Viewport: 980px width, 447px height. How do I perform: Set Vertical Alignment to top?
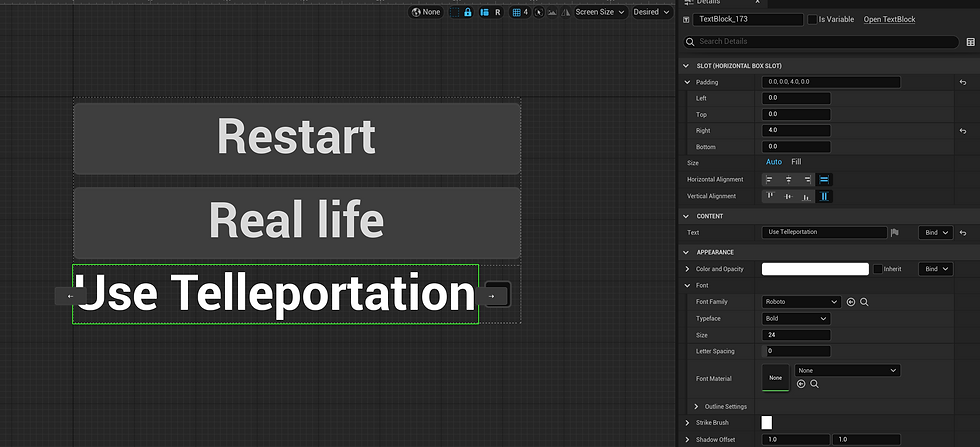coord(771,196)
